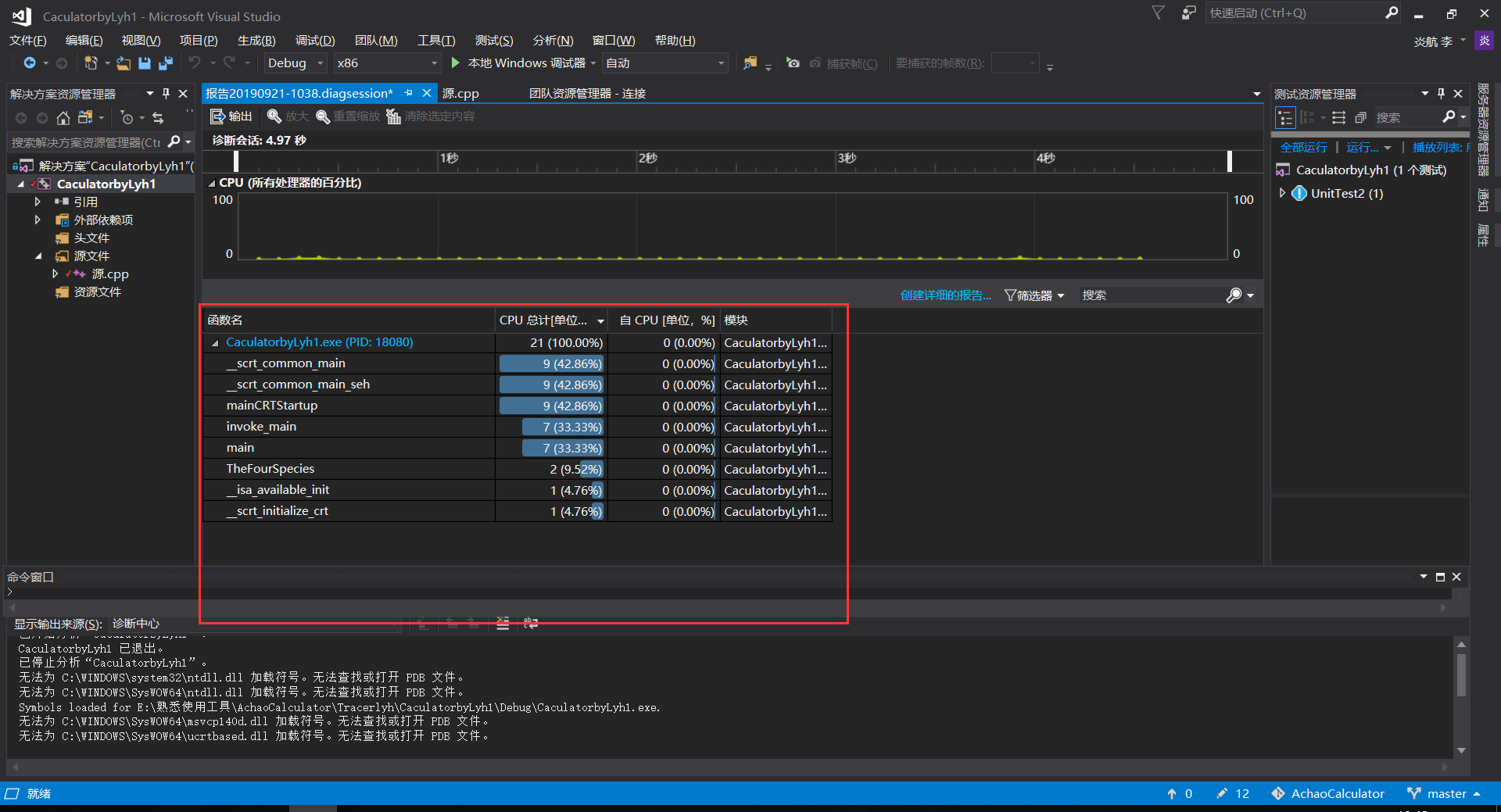This screenshot has width=1501, height=812.
Task: Expand the 外部依赖项 node
Action: point(38,220)
